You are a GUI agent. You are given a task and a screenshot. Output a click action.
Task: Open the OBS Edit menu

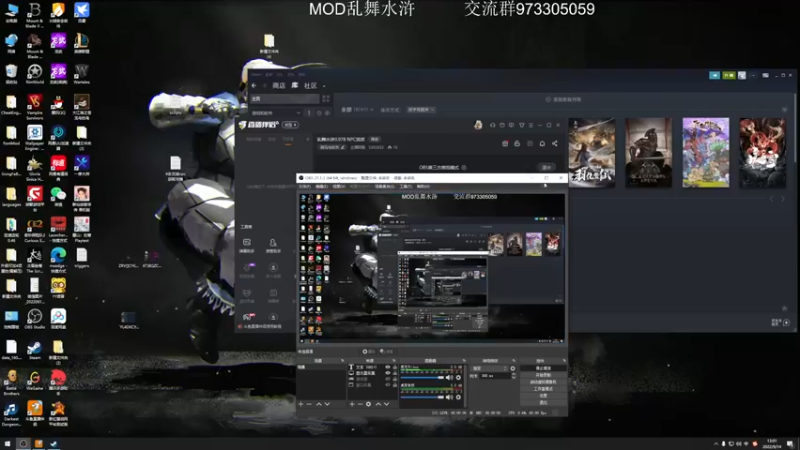pos(321,187)
